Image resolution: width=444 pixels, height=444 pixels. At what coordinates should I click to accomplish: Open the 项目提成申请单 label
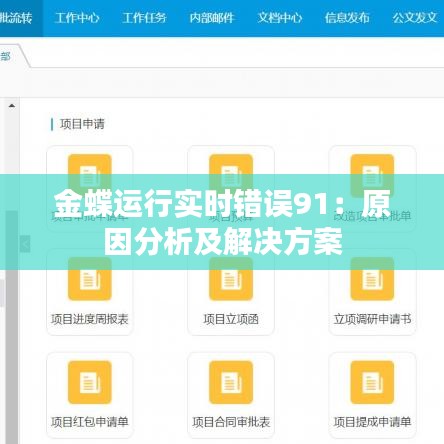(372, 422)
